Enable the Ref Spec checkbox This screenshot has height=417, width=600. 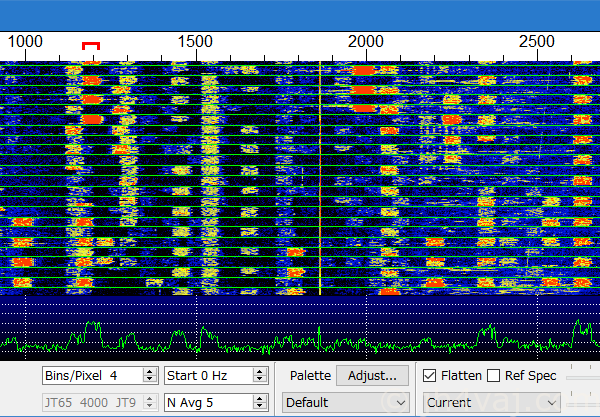click(492, 376)
